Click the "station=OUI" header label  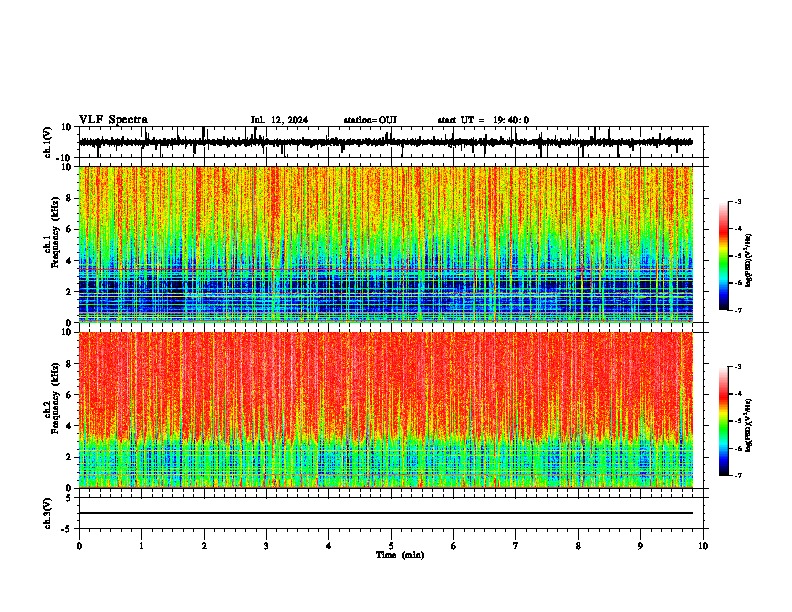[x=370, y=120]
